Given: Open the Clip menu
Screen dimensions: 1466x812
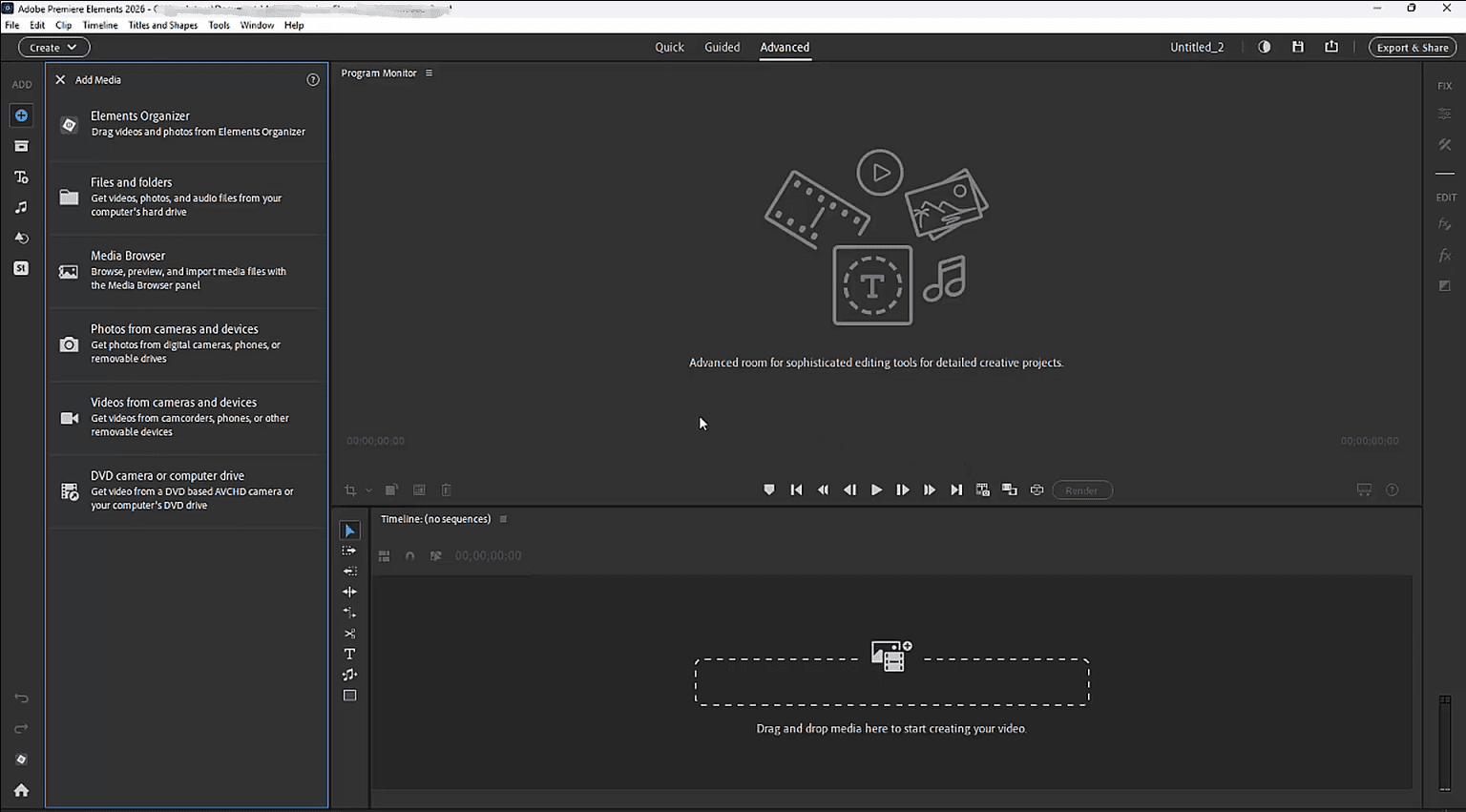Looking at the screenshot, I should [x=64, y=26].
